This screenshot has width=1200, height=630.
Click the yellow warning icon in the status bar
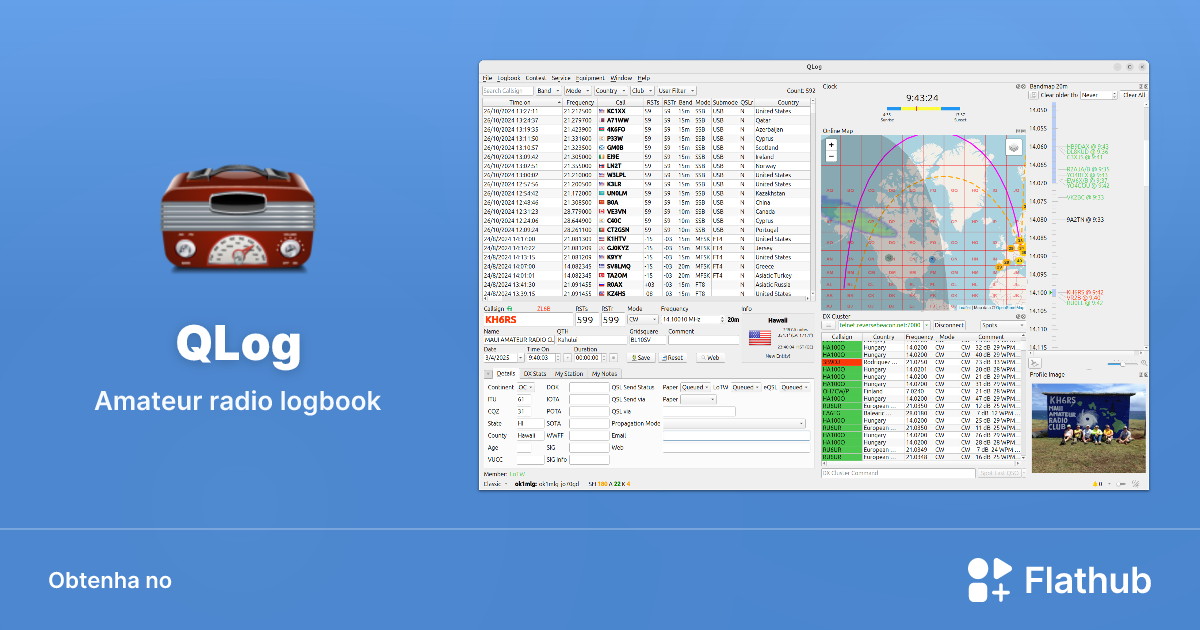pos(1095,483)
